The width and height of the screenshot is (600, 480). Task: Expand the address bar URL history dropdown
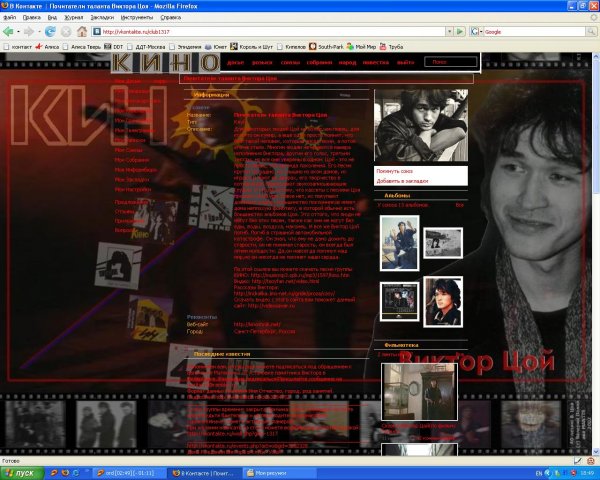(x=450, y=32)
